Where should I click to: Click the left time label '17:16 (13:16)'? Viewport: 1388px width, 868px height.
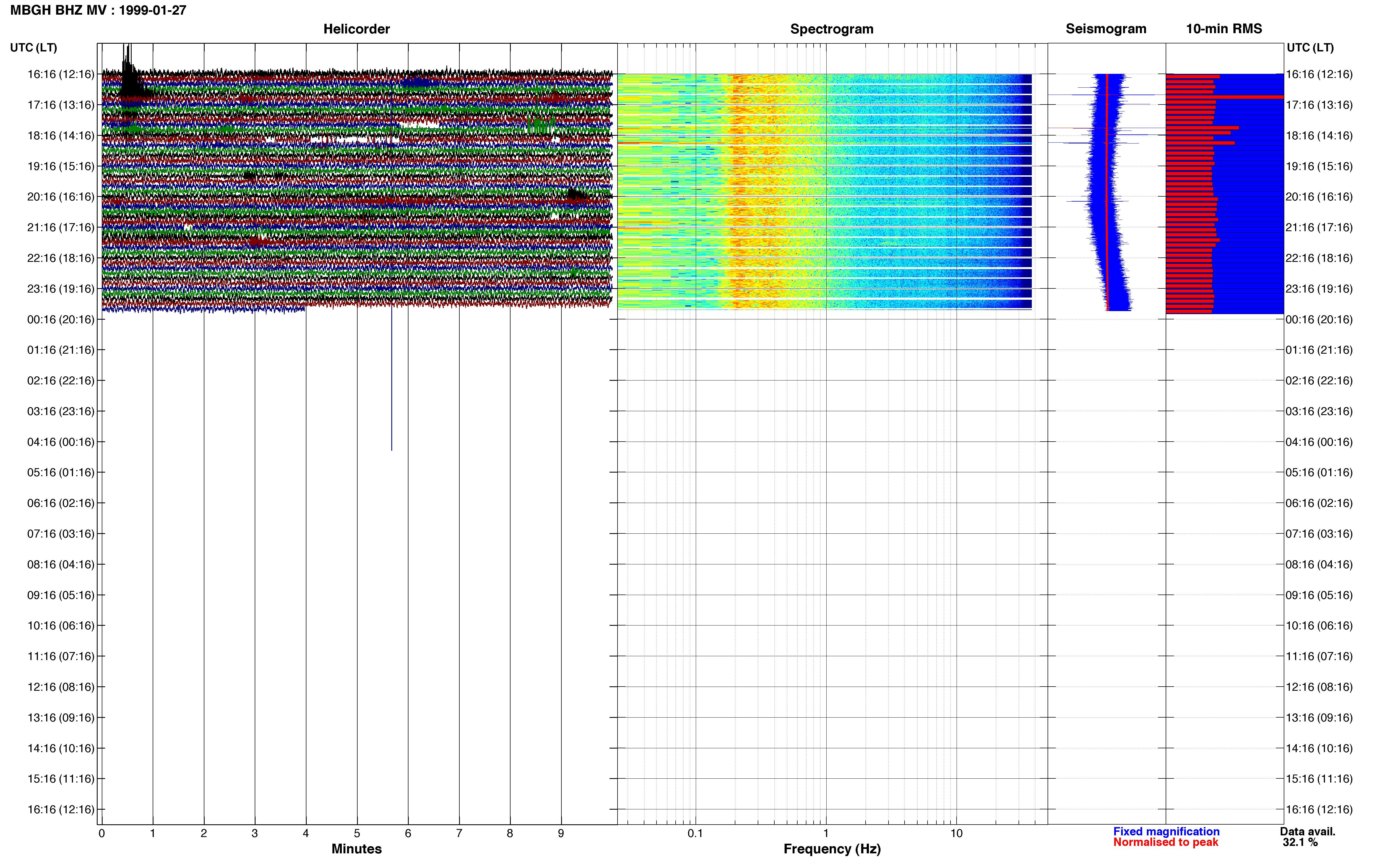point(61,105)
